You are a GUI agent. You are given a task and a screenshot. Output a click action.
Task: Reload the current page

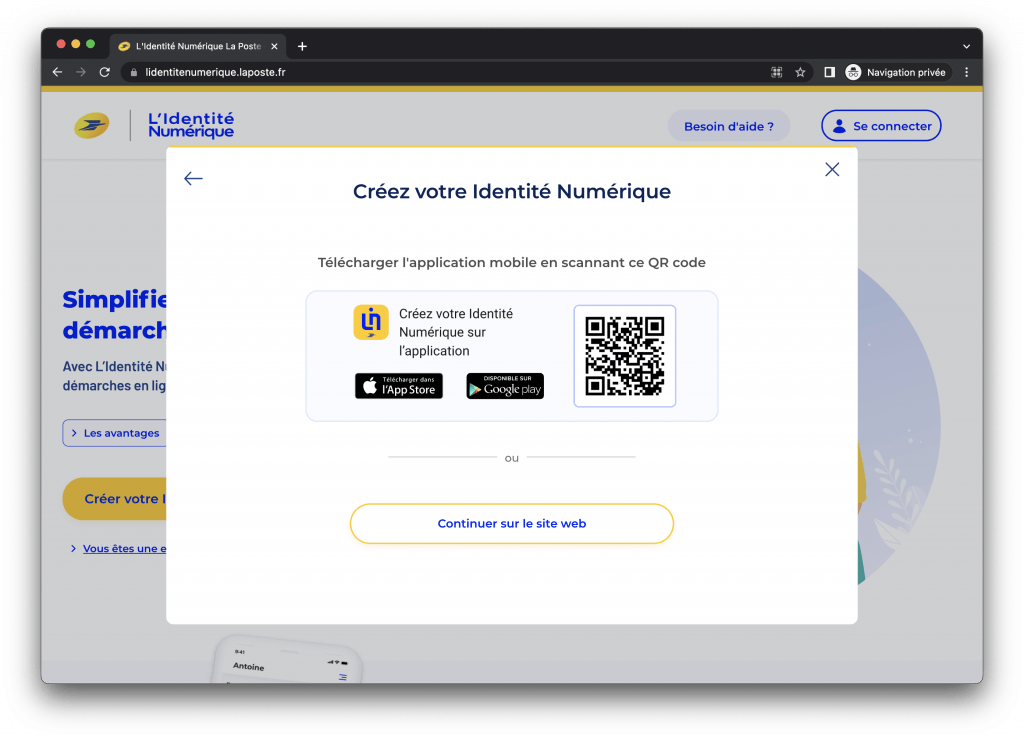coord(104,72)
